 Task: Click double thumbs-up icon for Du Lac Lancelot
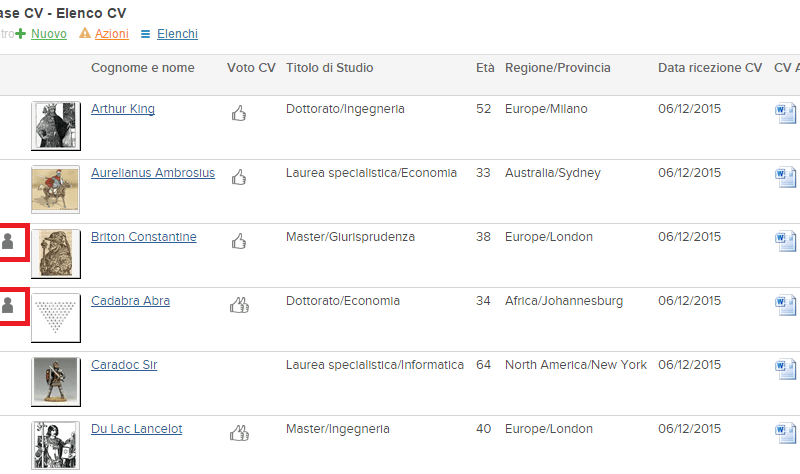pyautogui.click(x=239, y=433)
